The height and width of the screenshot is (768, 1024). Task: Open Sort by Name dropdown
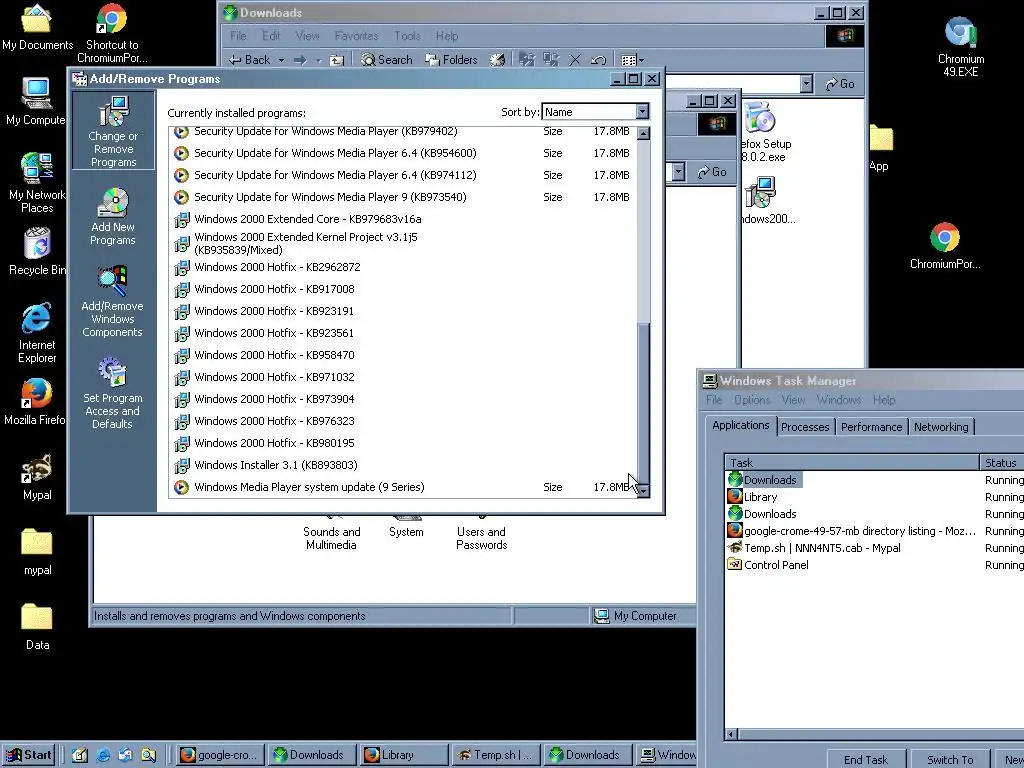click(642, 112)
